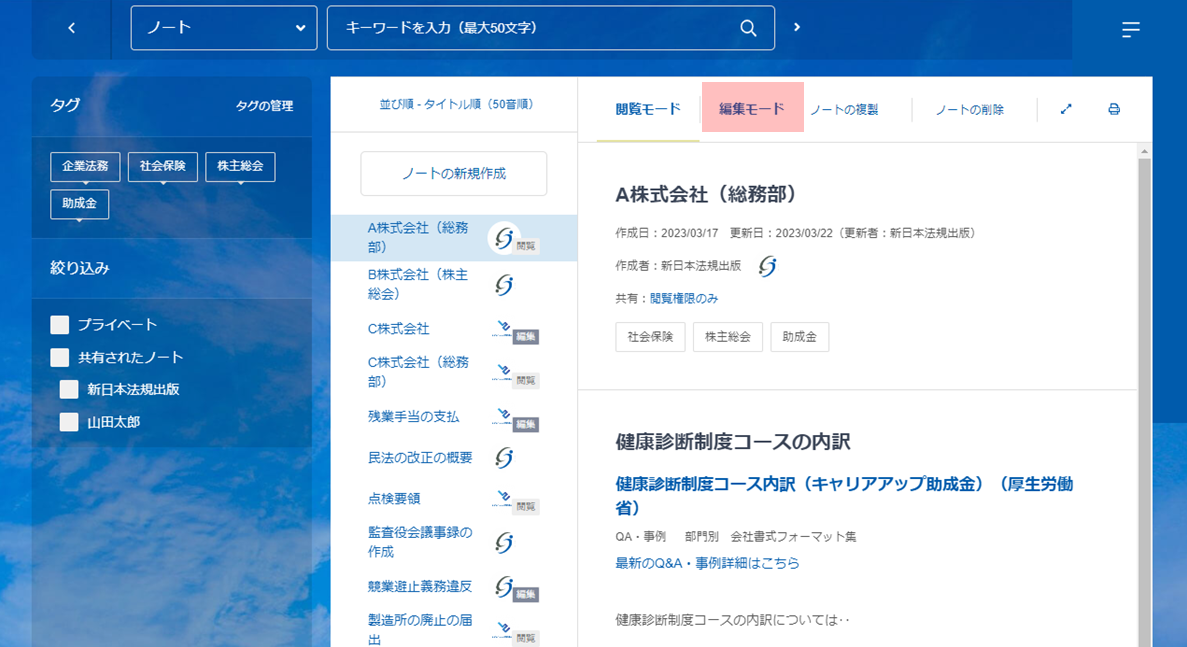The width and height of the screenshot is (1187, 647).
Task: Click 助成金 tag on the note
Action: pyautogui.click(x=799, y=337)
